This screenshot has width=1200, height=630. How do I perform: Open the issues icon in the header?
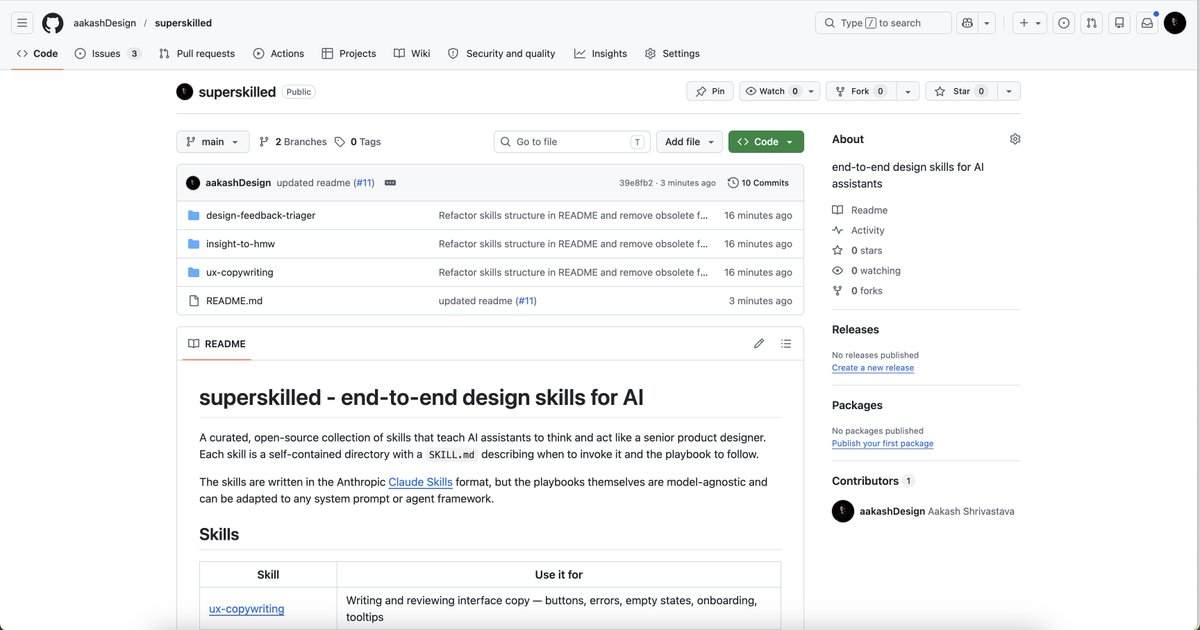click(1064, 22)
